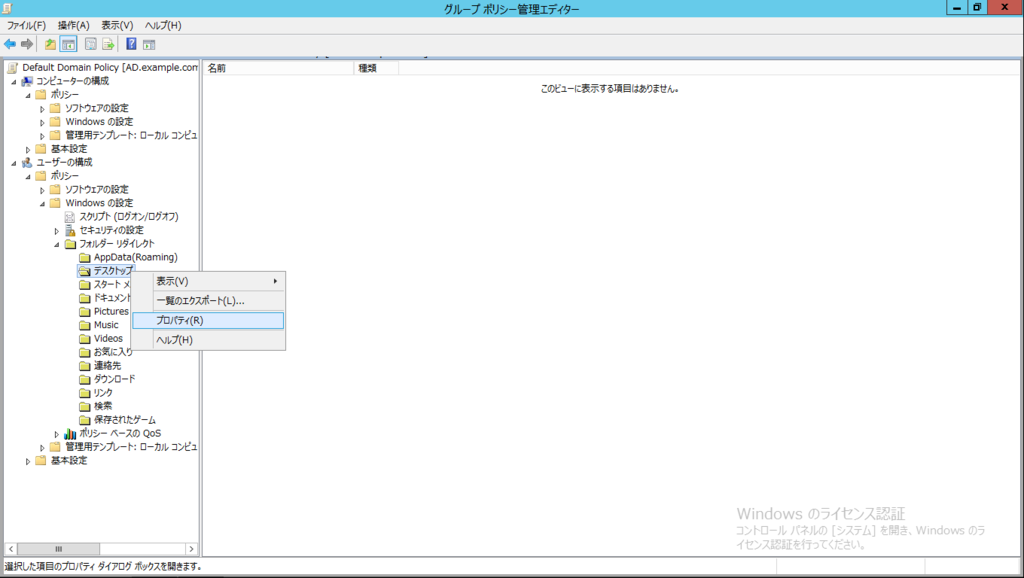Click the スクリプト (ログオン/ログオフ) script icon
Image resolution: width=1024 pixels, height=578 pixels.
click(x=70, y=216)
